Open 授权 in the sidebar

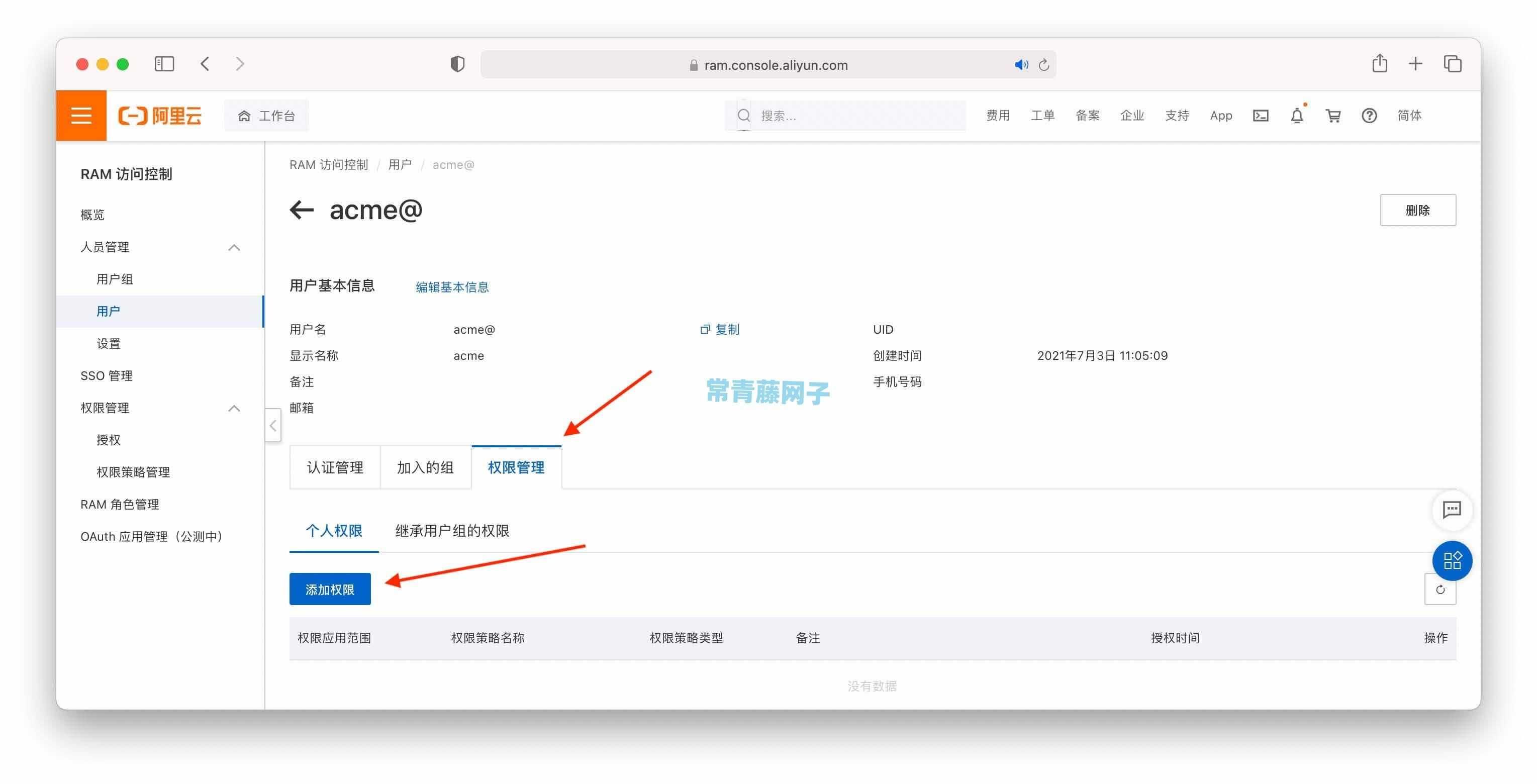pyautogui.click(x=108, y=440)
